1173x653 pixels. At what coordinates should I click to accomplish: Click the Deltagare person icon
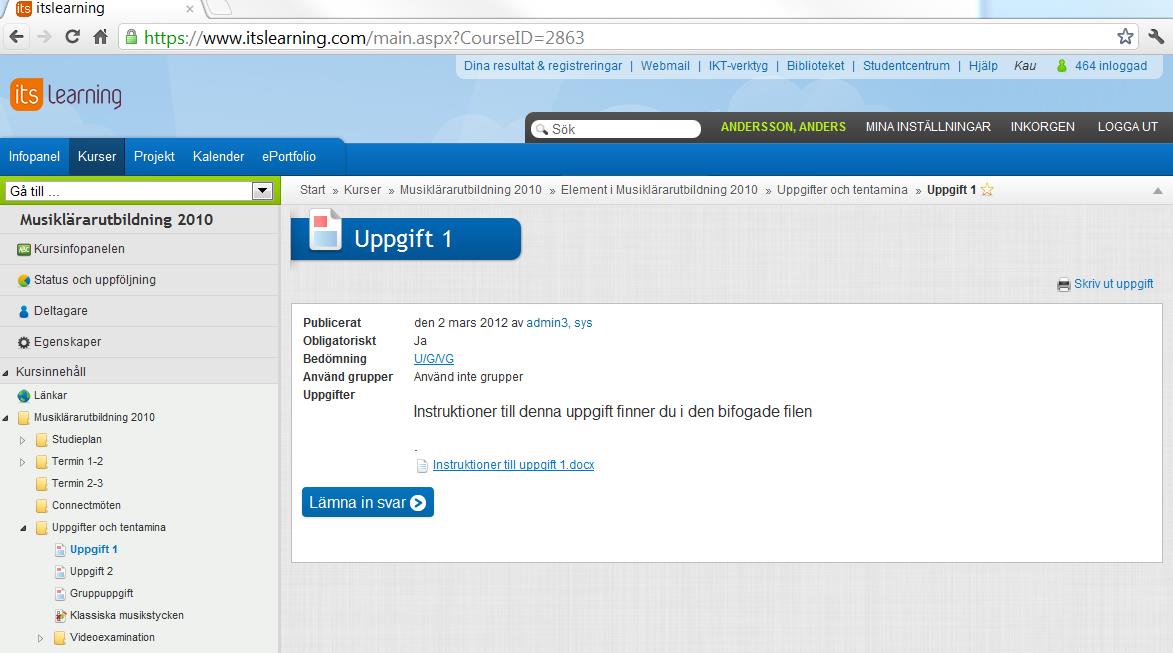(24, 311)
